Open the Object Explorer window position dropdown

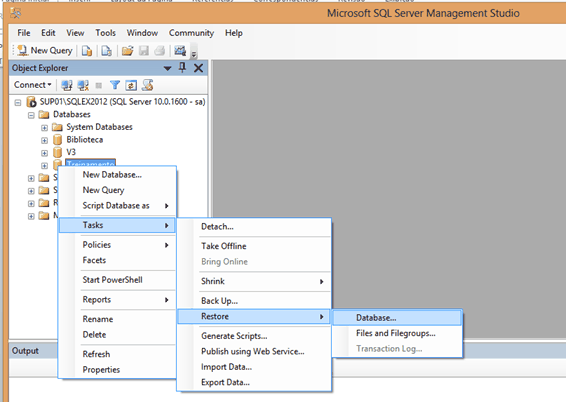(x=167, y=68)
